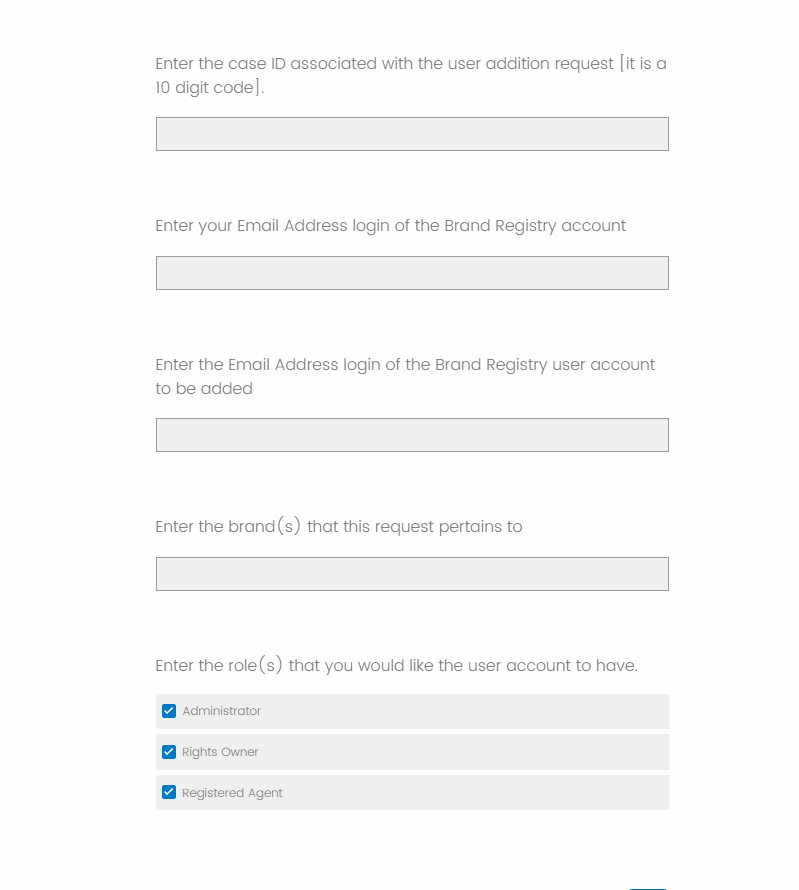Screen dimensions: 799x890
Task: Click the blue button at page bottom
Action: [647, 887]
